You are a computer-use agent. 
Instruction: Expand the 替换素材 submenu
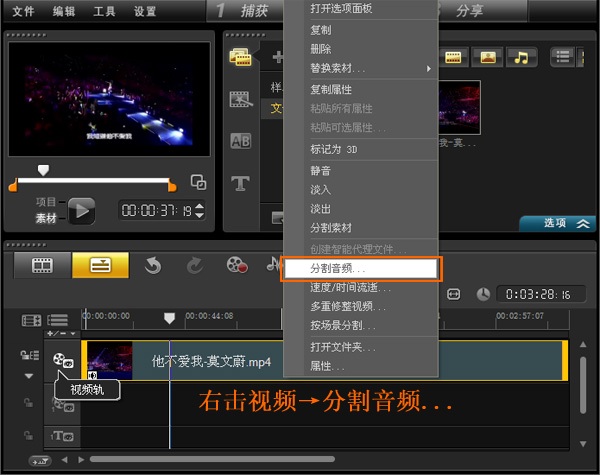coord(360,69)
